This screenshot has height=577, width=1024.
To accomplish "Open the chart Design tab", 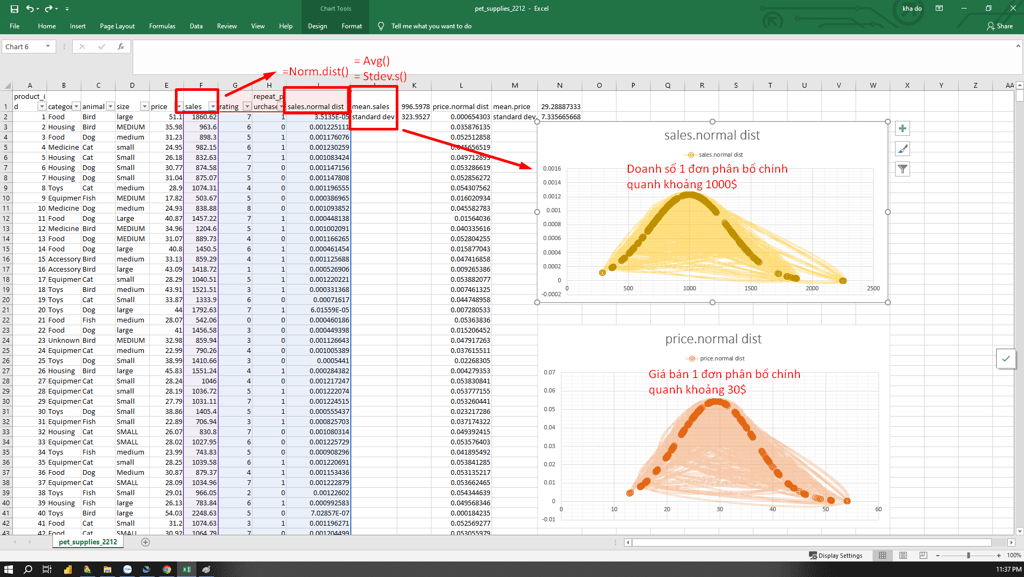I will (317, 26).
